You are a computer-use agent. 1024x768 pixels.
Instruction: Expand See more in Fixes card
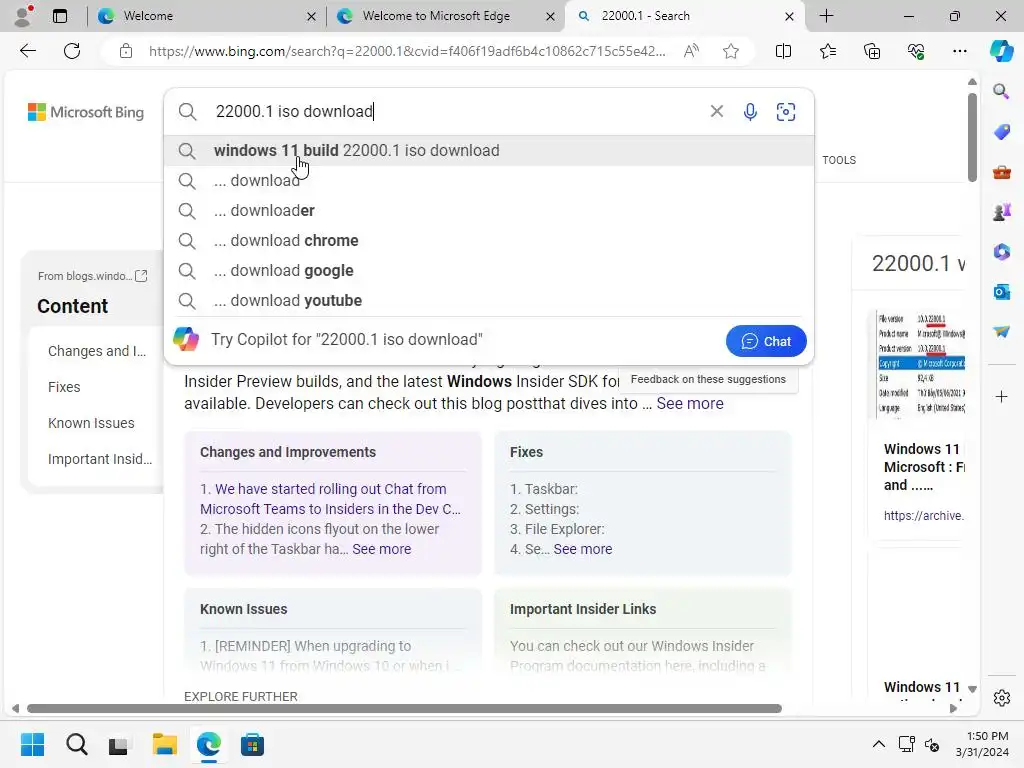click(583, 549)
